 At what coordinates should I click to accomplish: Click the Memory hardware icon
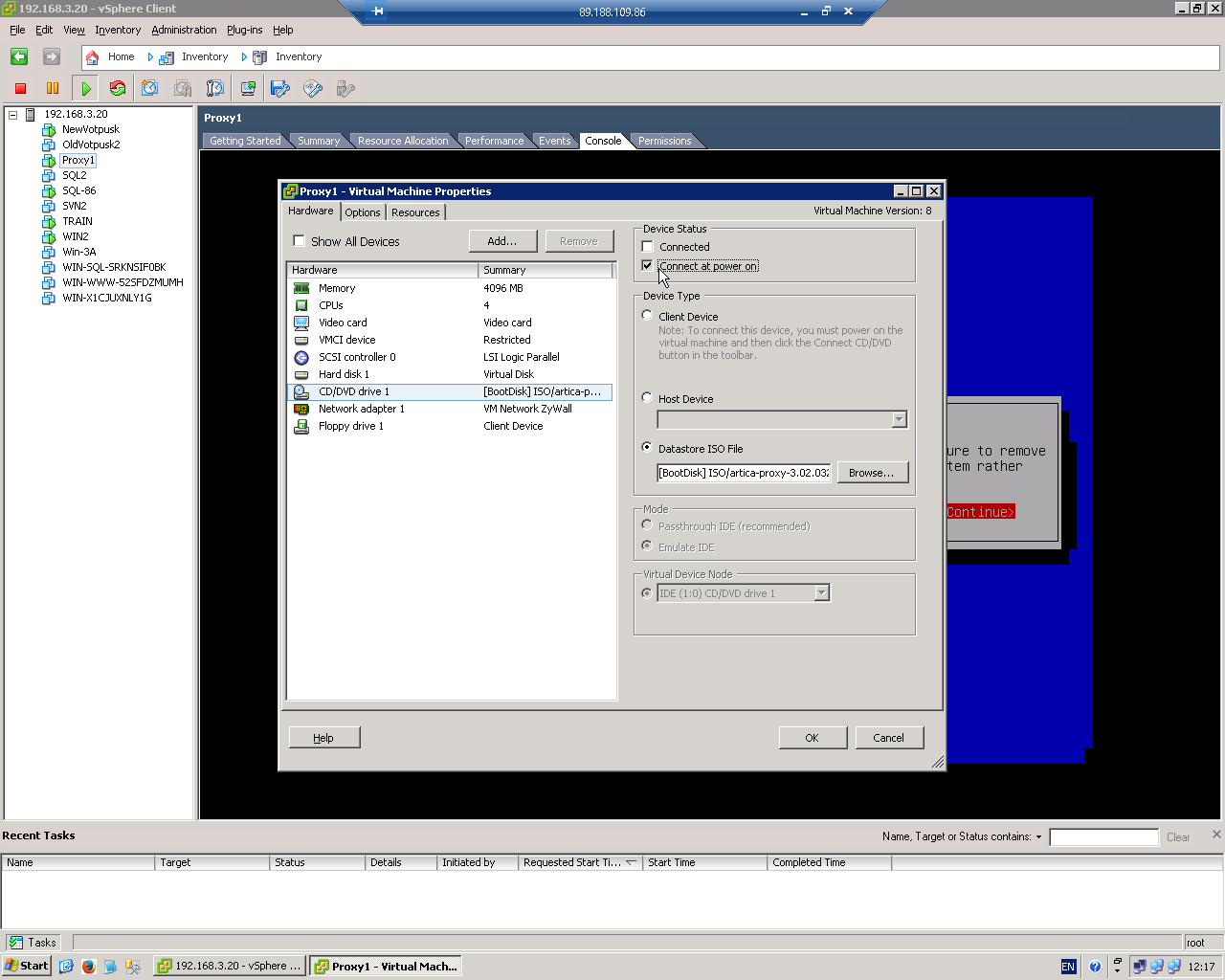point(301,288)
